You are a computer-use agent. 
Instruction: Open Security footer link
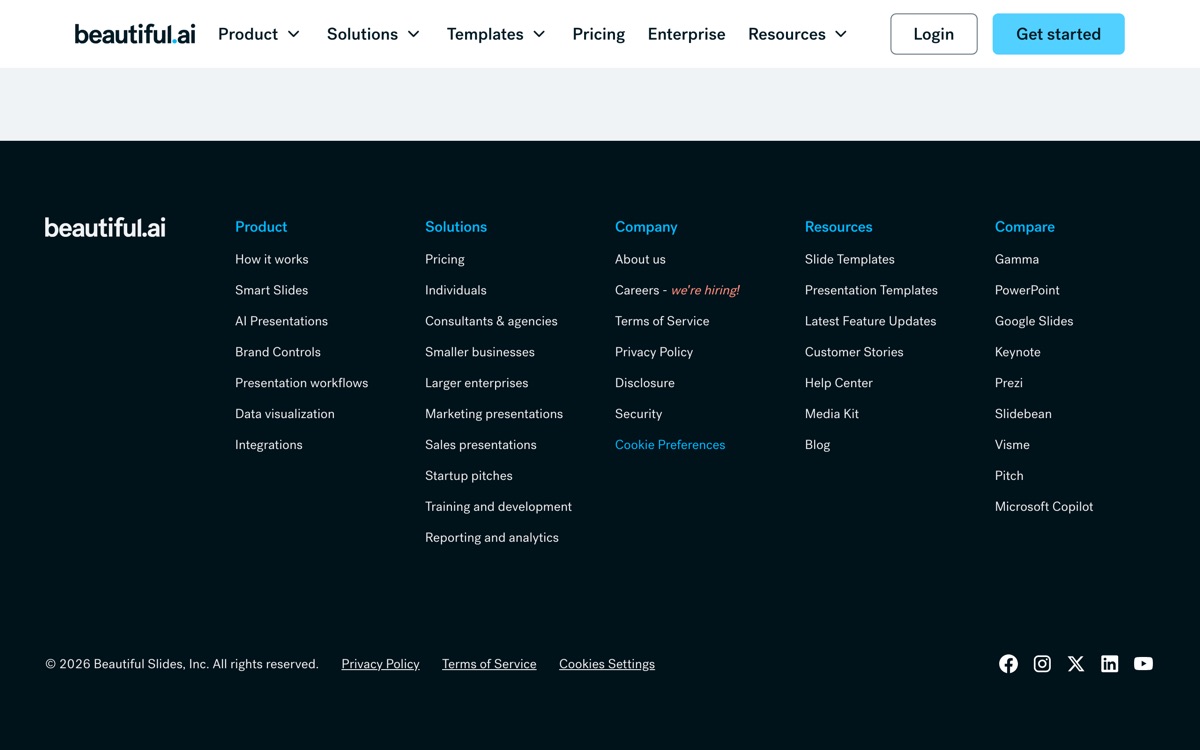[x=639, y=414]
